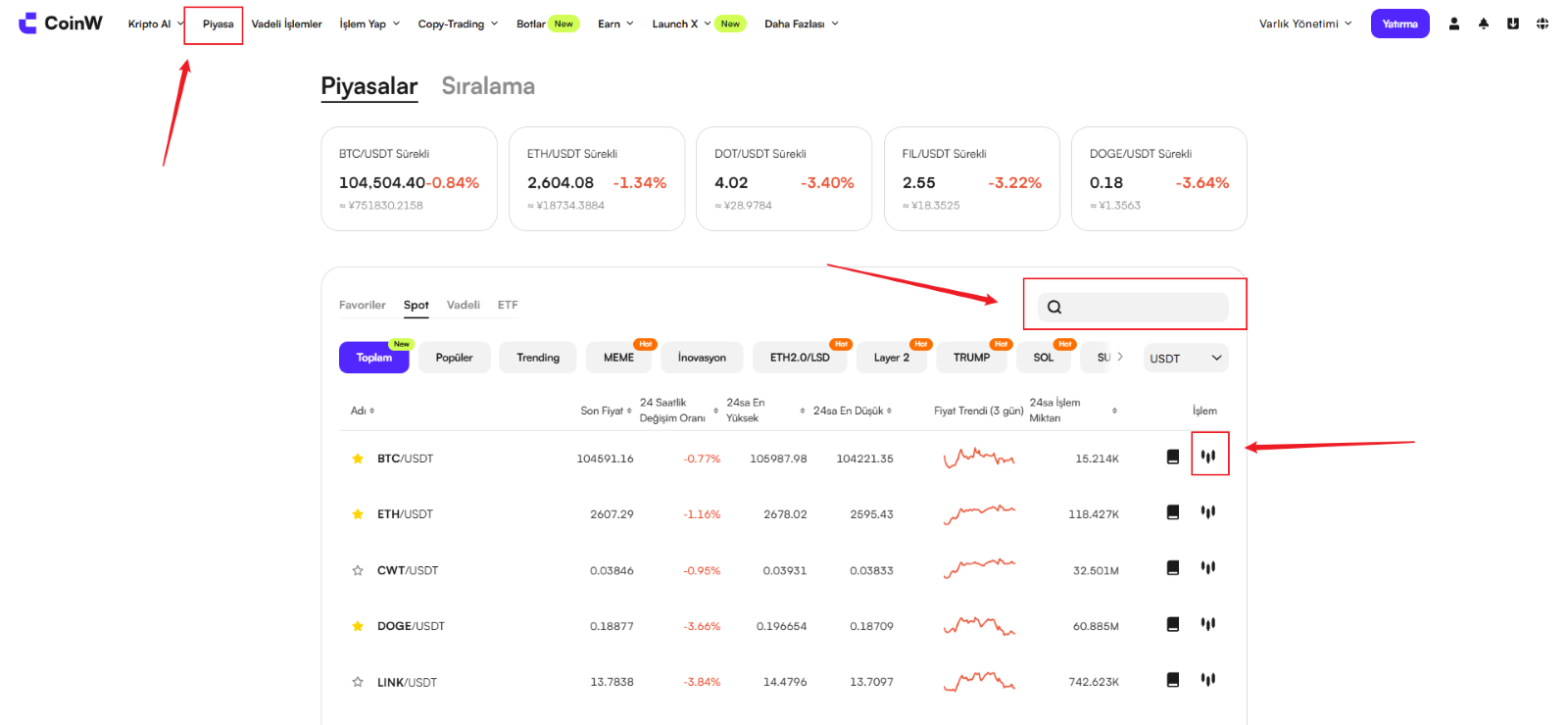The height and width of the screenshot is (725, 1568).
Task: Open the Varlık Yönetimi dropdown
Action: coord(1305,24)
